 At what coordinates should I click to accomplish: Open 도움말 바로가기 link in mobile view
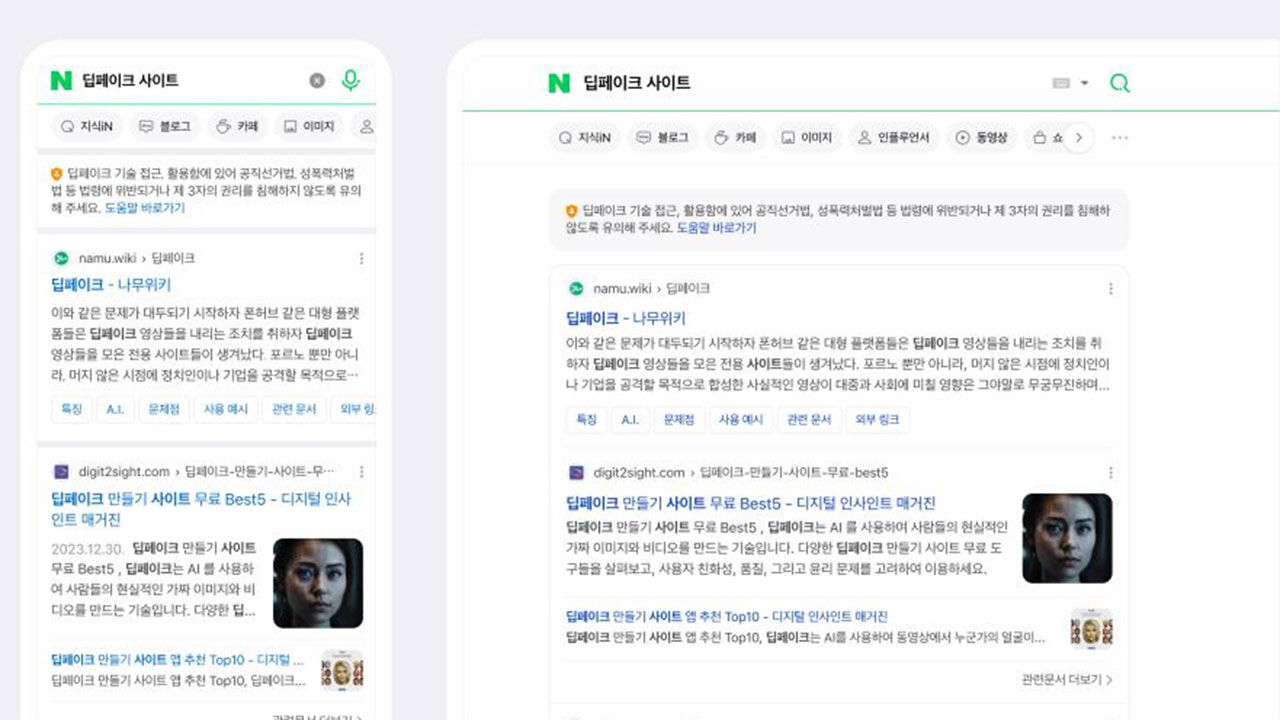[145, 208]
